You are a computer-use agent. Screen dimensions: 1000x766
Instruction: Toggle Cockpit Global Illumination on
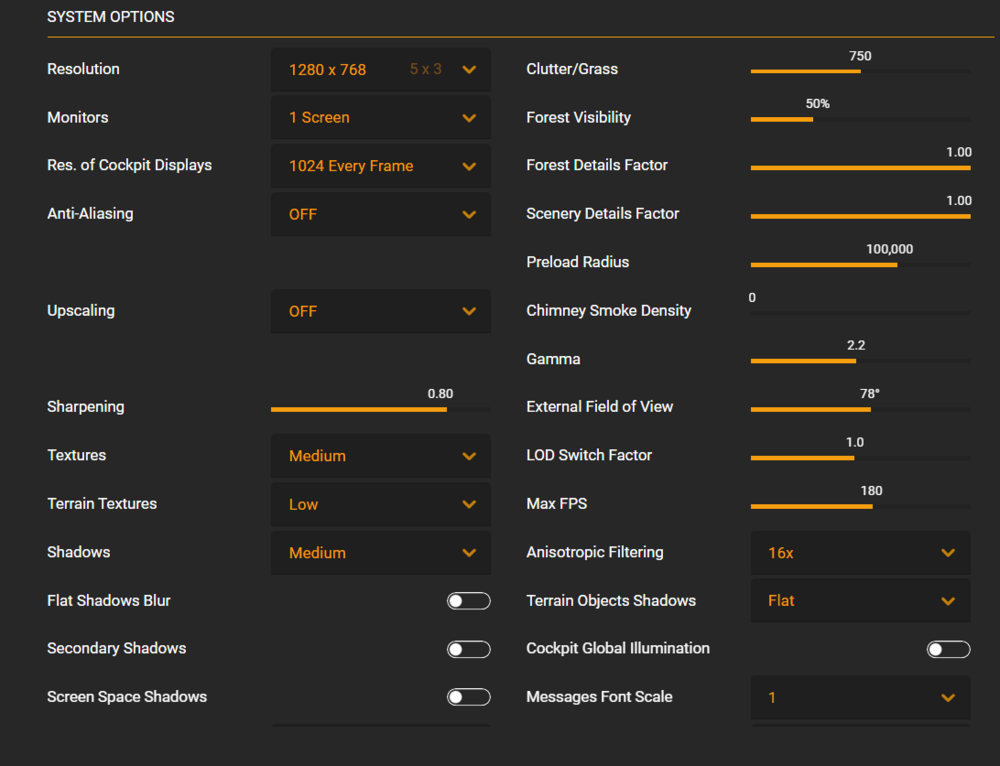948,649
